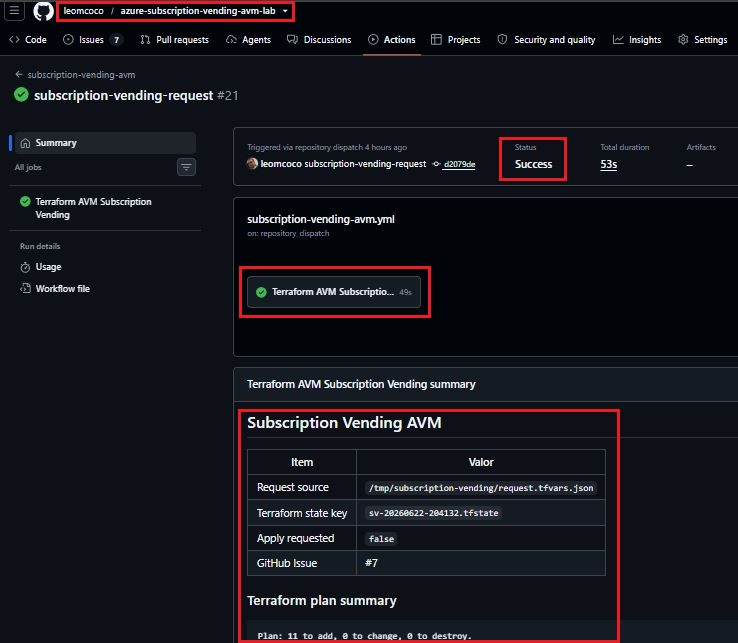Select the Actions tab
This screenshot has width=738, height=643.
(392, 40)
